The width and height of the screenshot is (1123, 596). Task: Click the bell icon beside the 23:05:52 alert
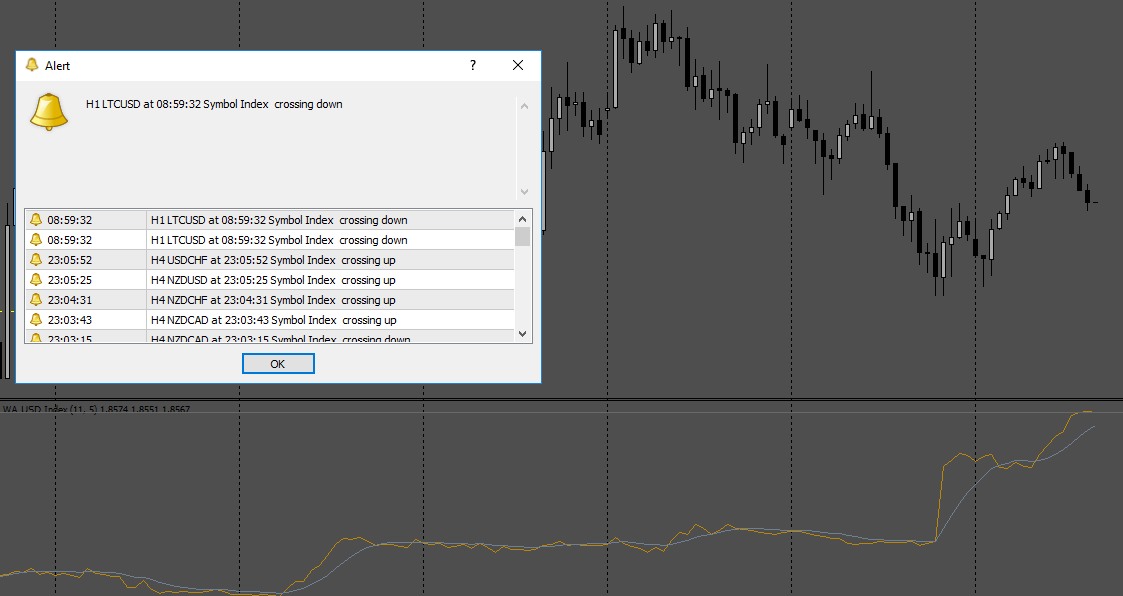(x=36, y=260)
